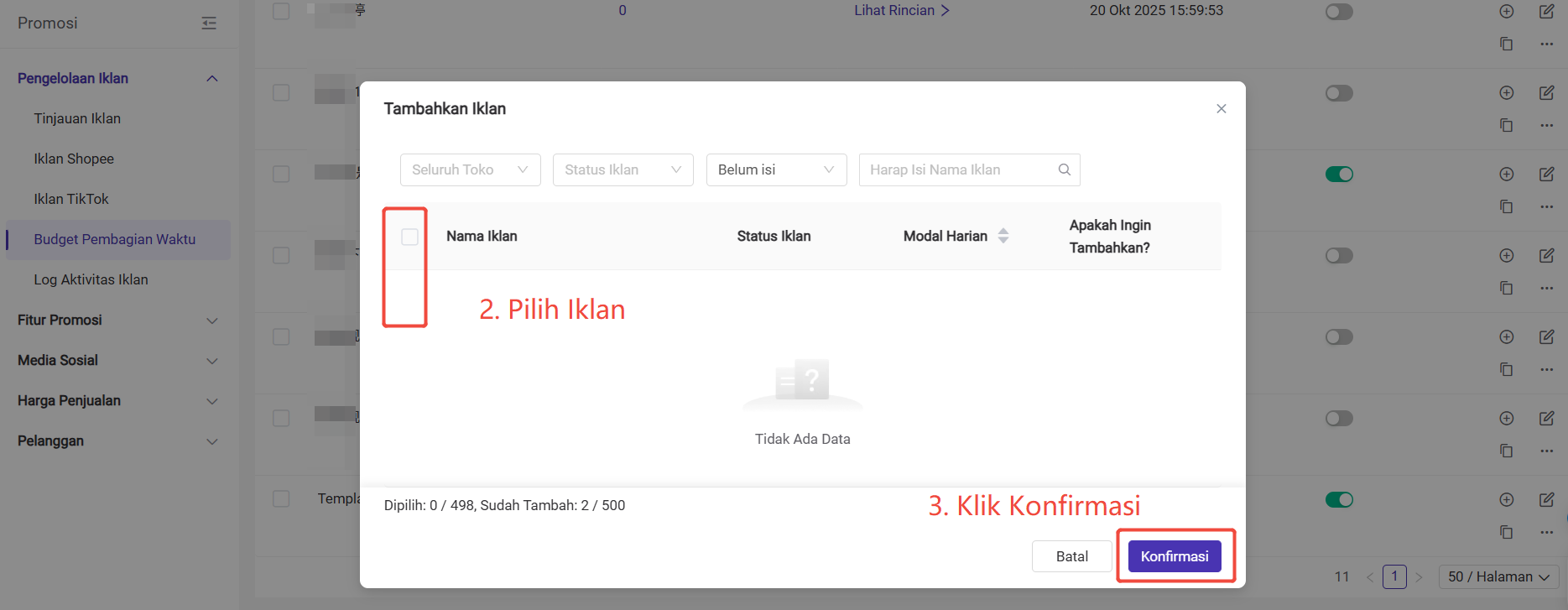Click the edit icon in the top row
This screenshot has height=610, width=1568.
[1546, 12]
